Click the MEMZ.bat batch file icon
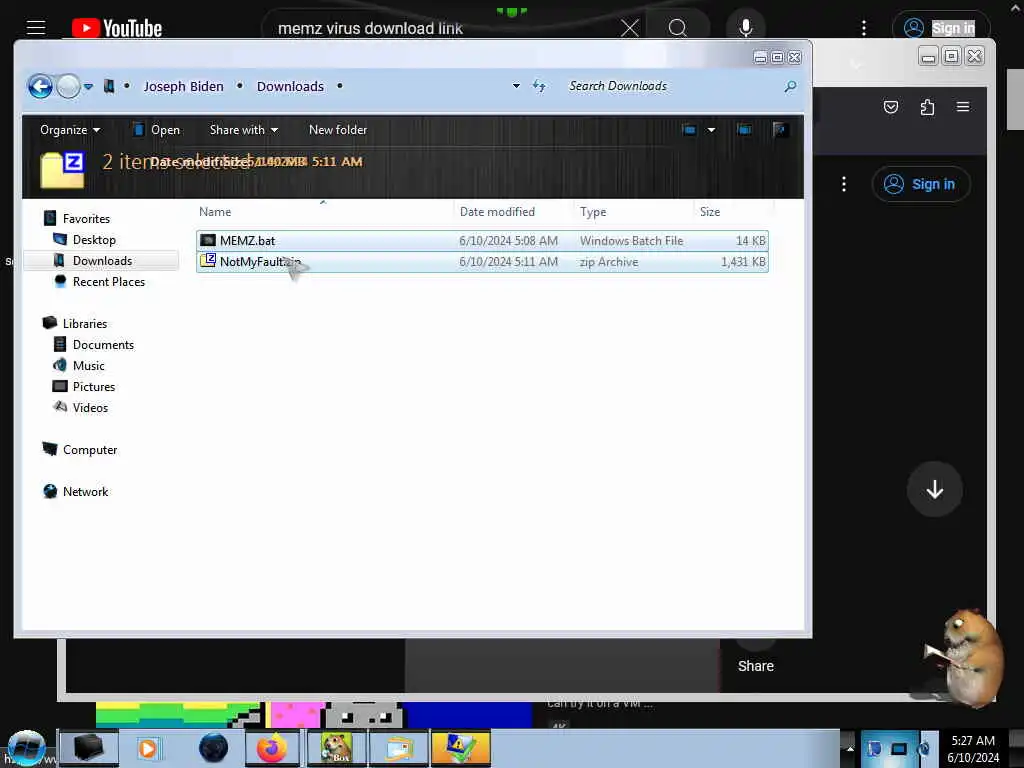The height and width of the screenshot is (768, 1024). point(208,240)
